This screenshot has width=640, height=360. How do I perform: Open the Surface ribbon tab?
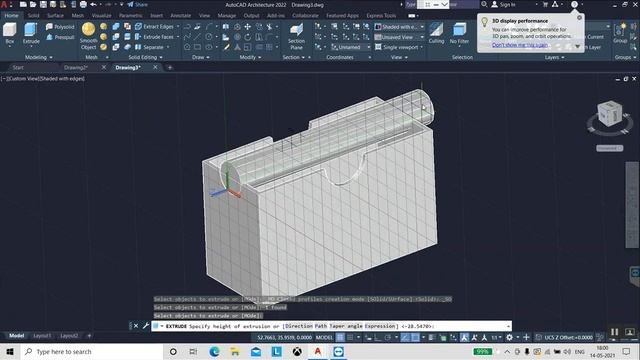55,16
